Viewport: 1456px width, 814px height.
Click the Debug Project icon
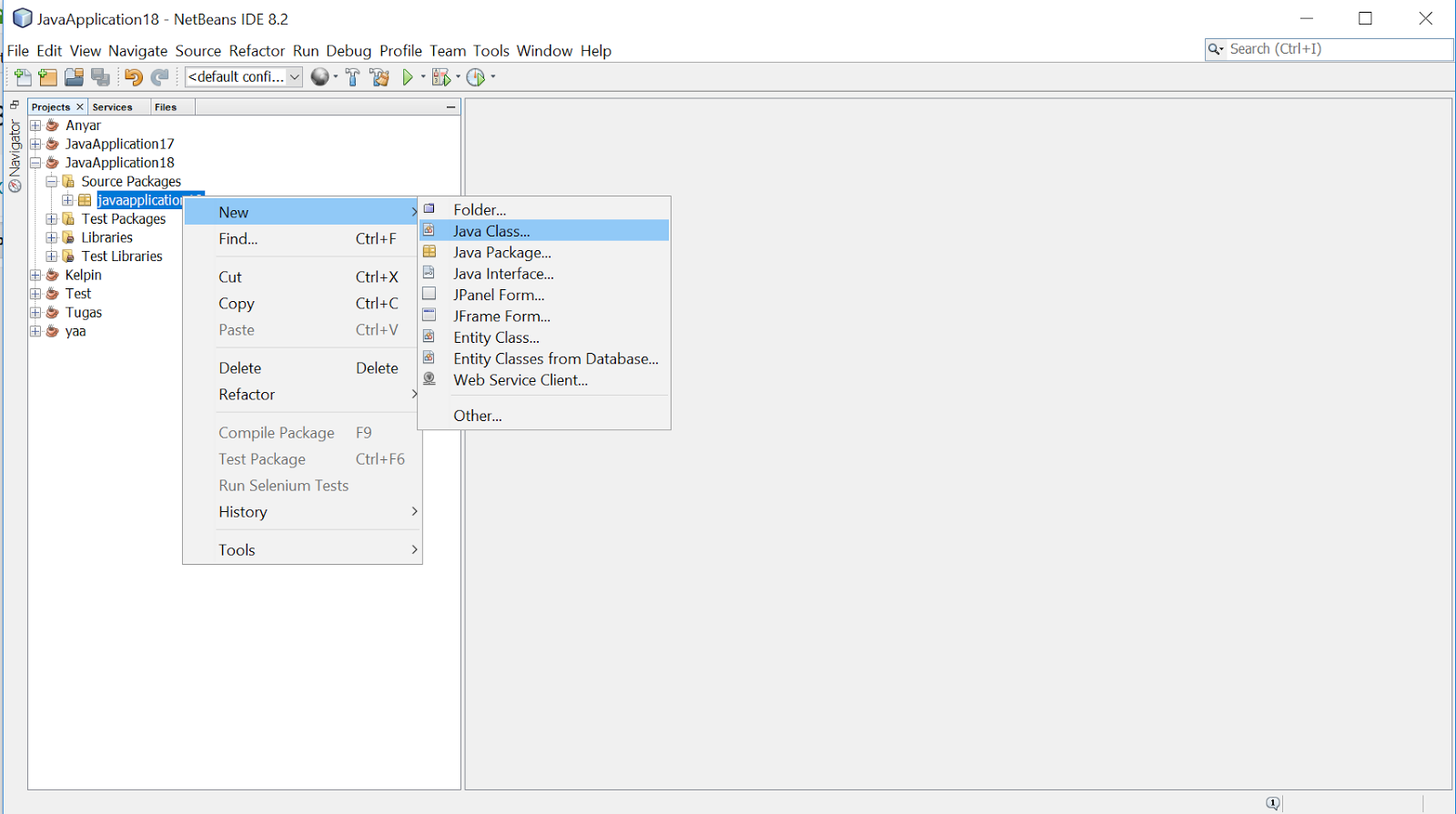coord(441,77)
